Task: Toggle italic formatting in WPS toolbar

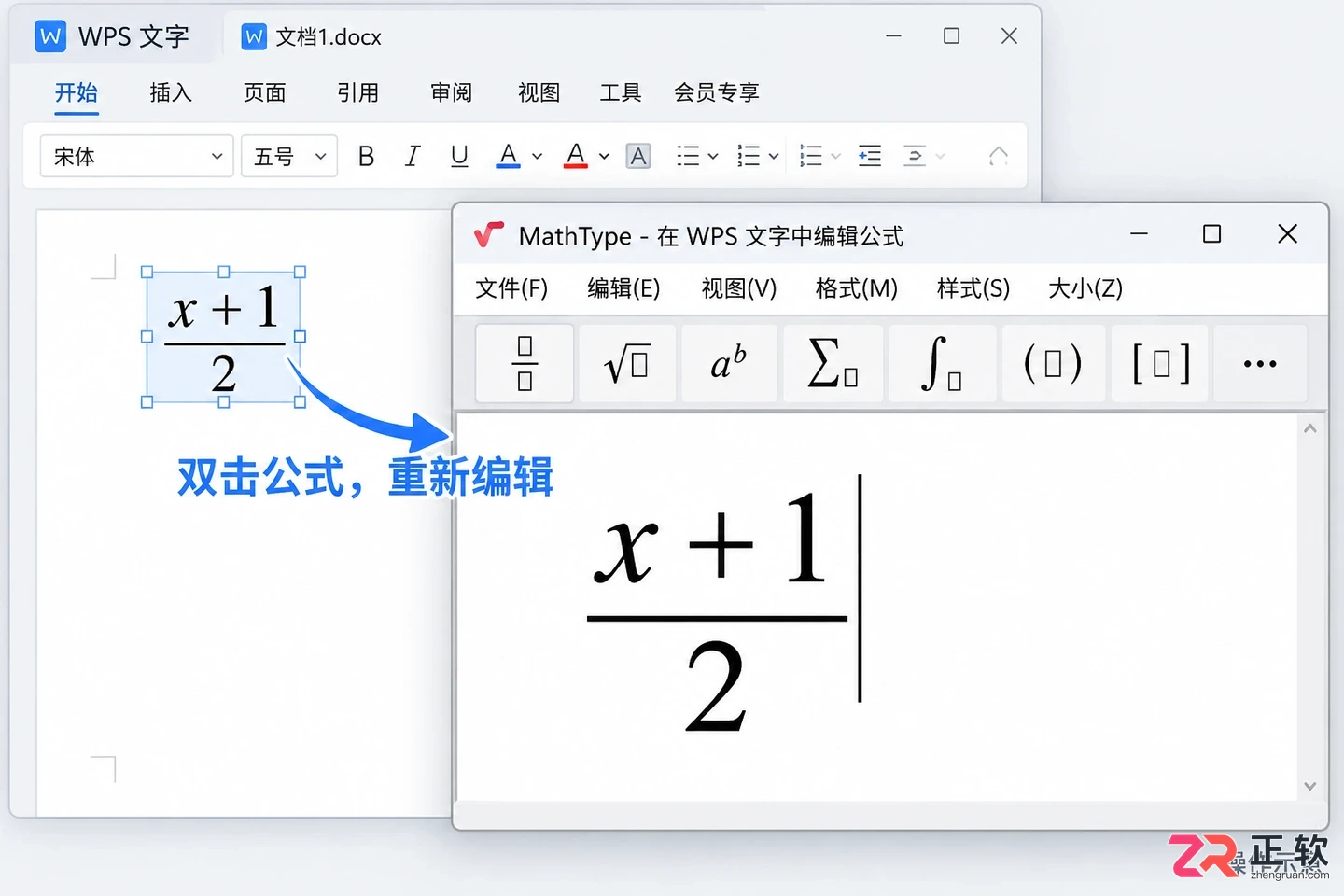Action: 413,156
